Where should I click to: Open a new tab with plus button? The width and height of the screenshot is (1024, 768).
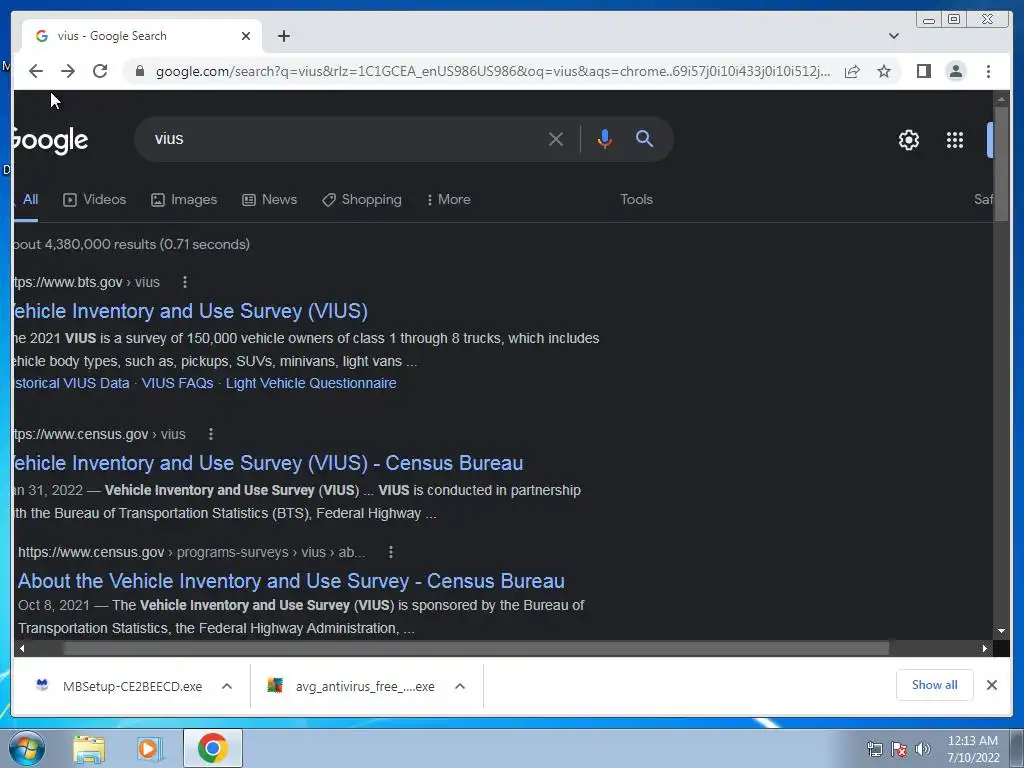[x=283, y=36]
